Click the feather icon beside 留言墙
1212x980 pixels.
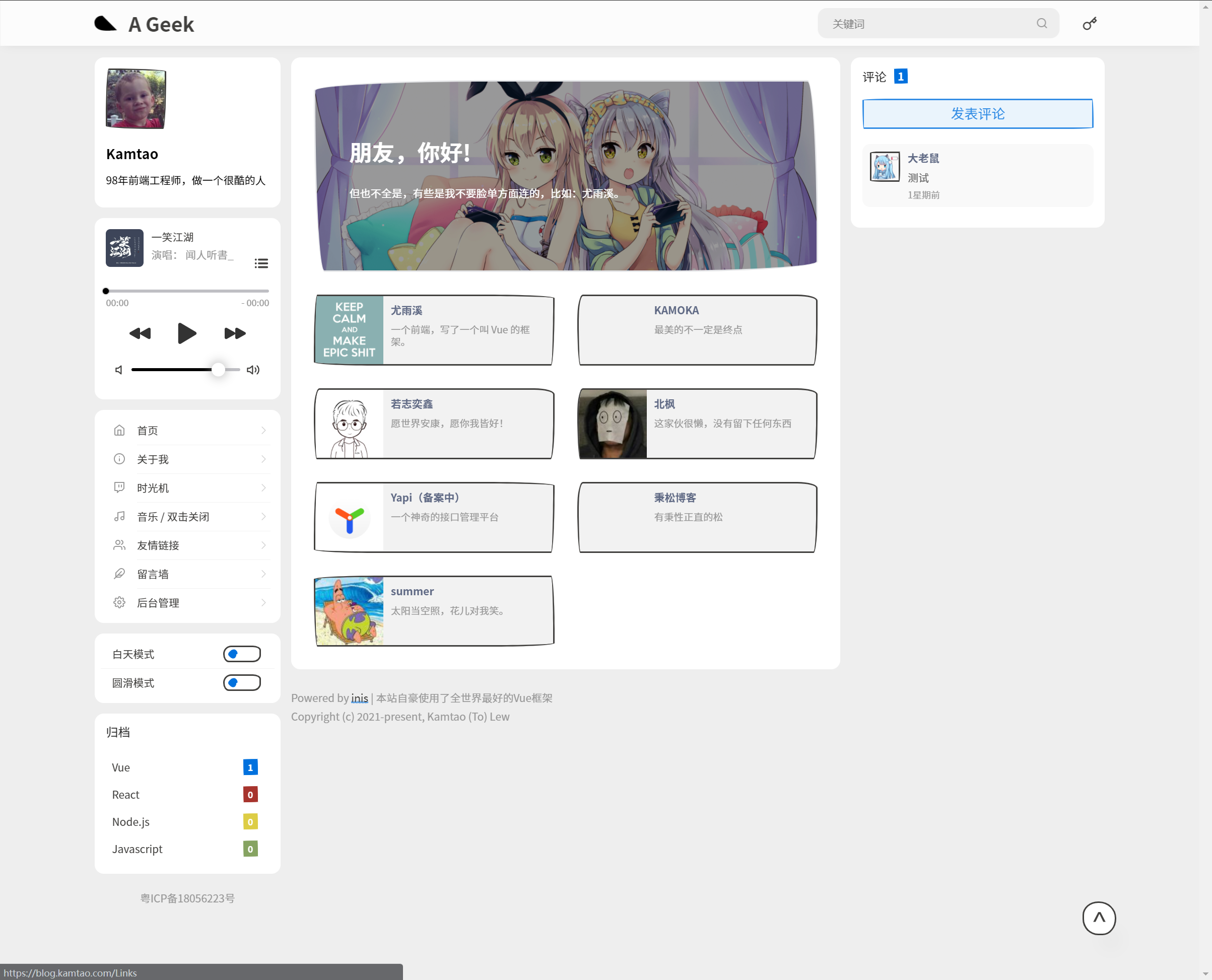pyautogui.click(x=119, y=574)
